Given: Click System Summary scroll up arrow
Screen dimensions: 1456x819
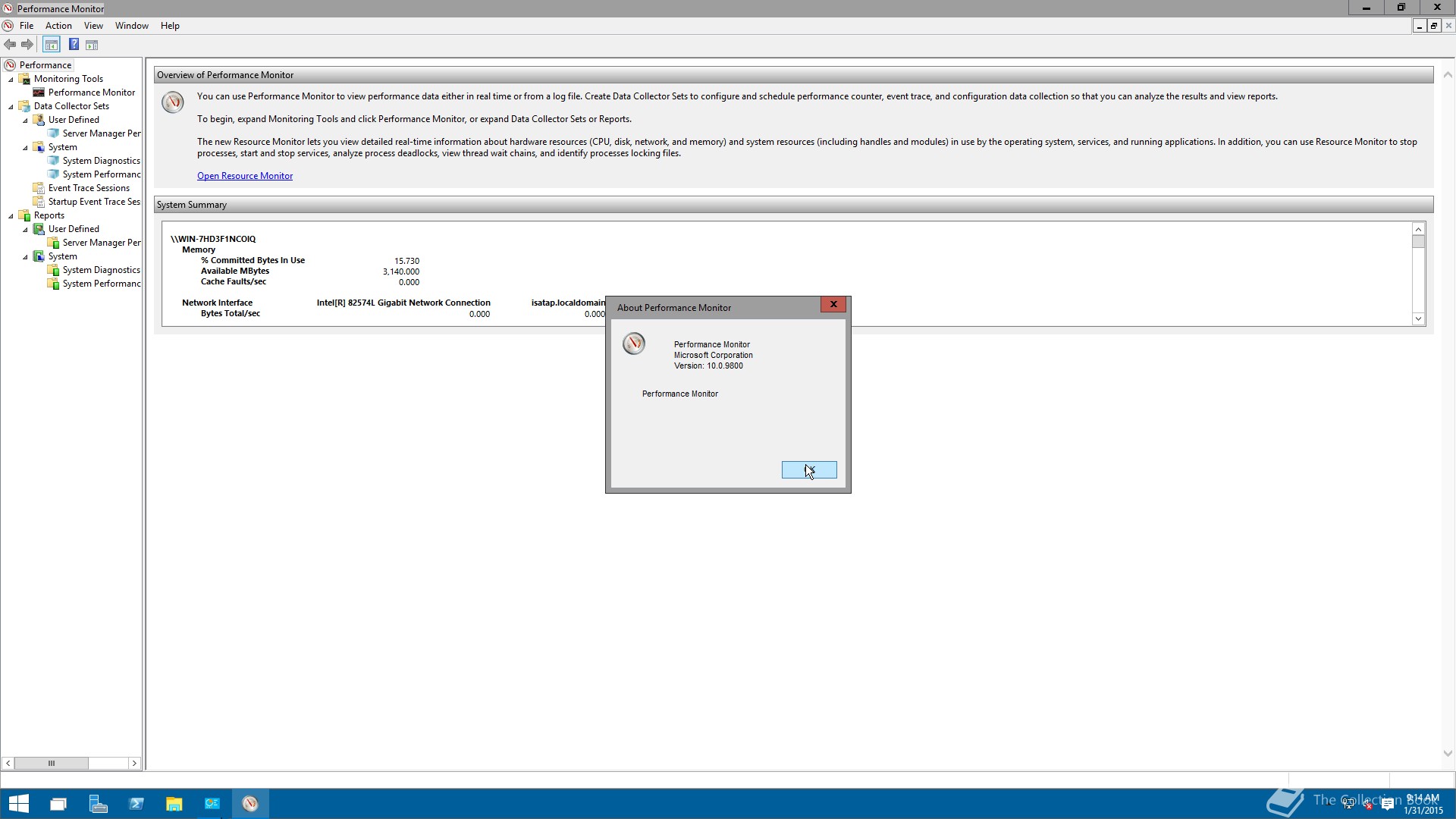Looking at the screenshot, I should (1418, 229).
